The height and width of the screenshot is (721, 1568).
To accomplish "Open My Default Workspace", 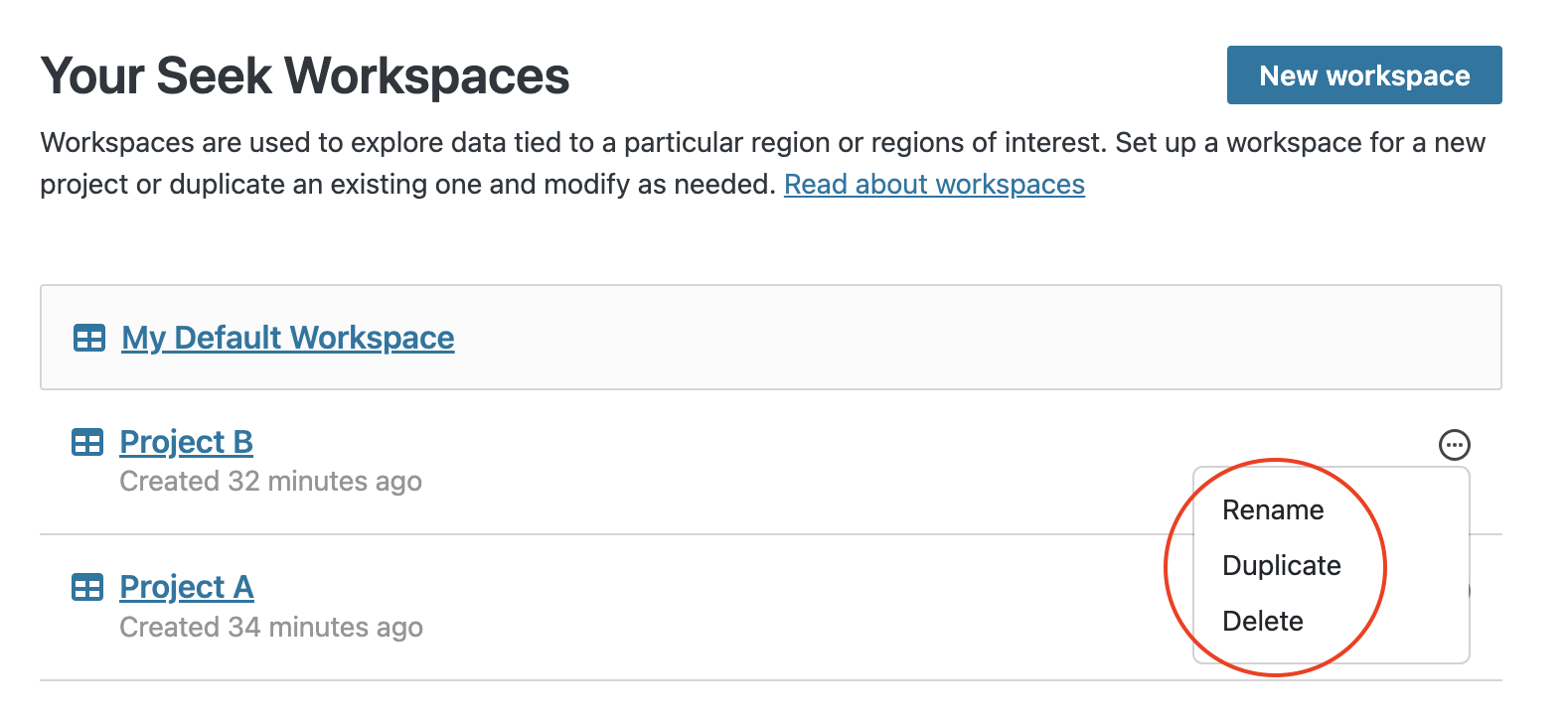I will (288, 338).
